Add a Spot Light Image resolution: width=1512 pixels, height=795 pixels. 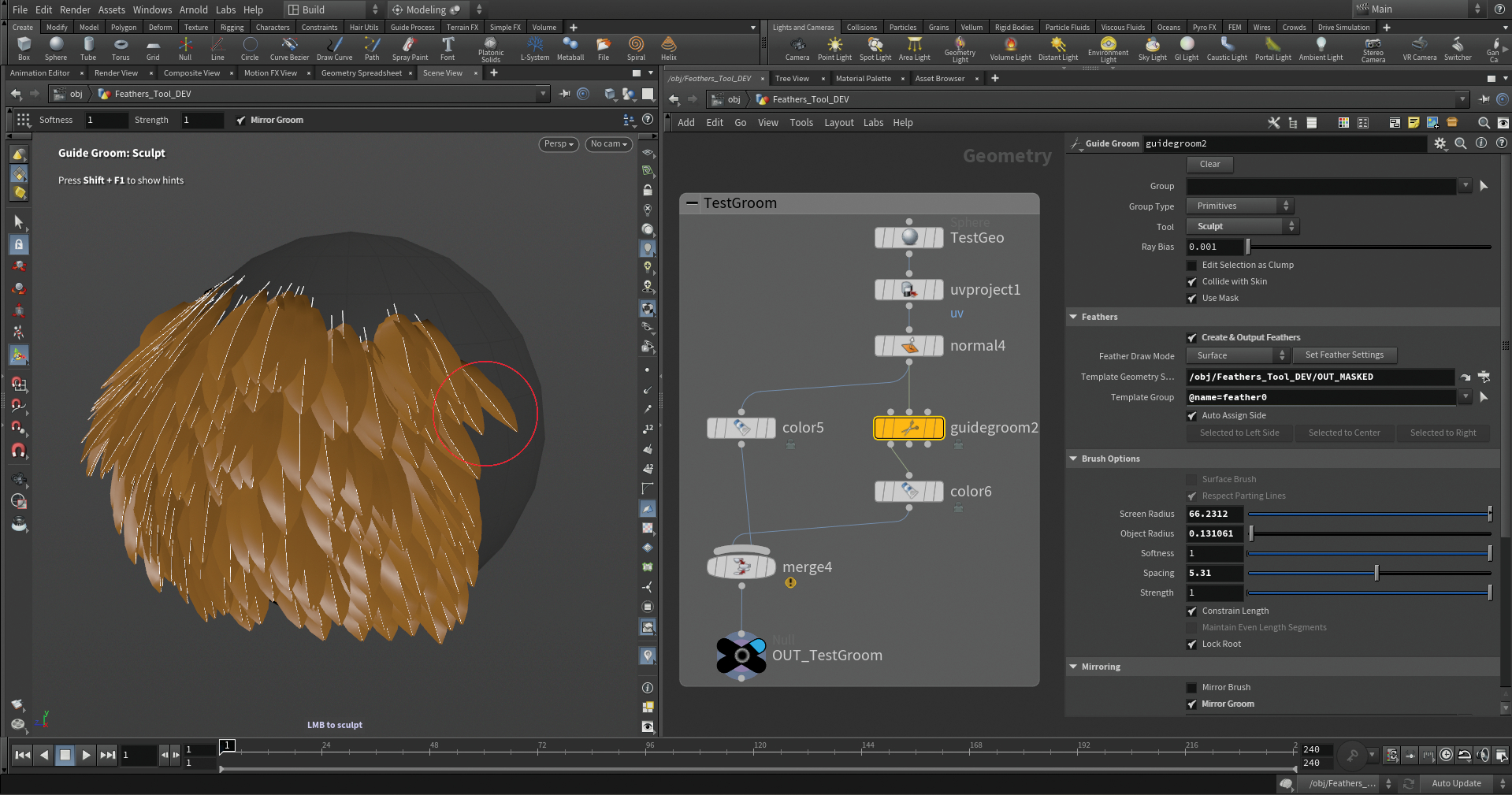pyautogui.click(x=875, y=48)
